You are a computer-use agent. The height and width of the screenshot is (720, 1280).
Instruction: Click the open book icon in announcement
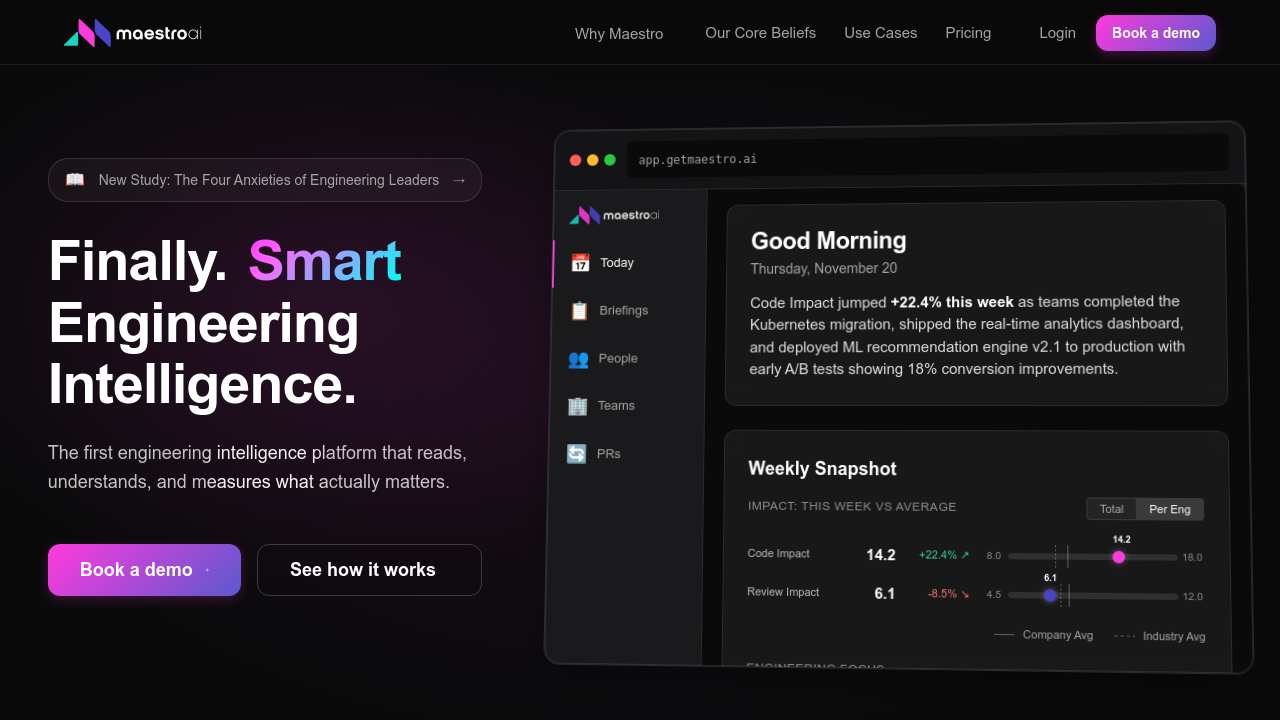pyautogui.click(x=75, y=180)
